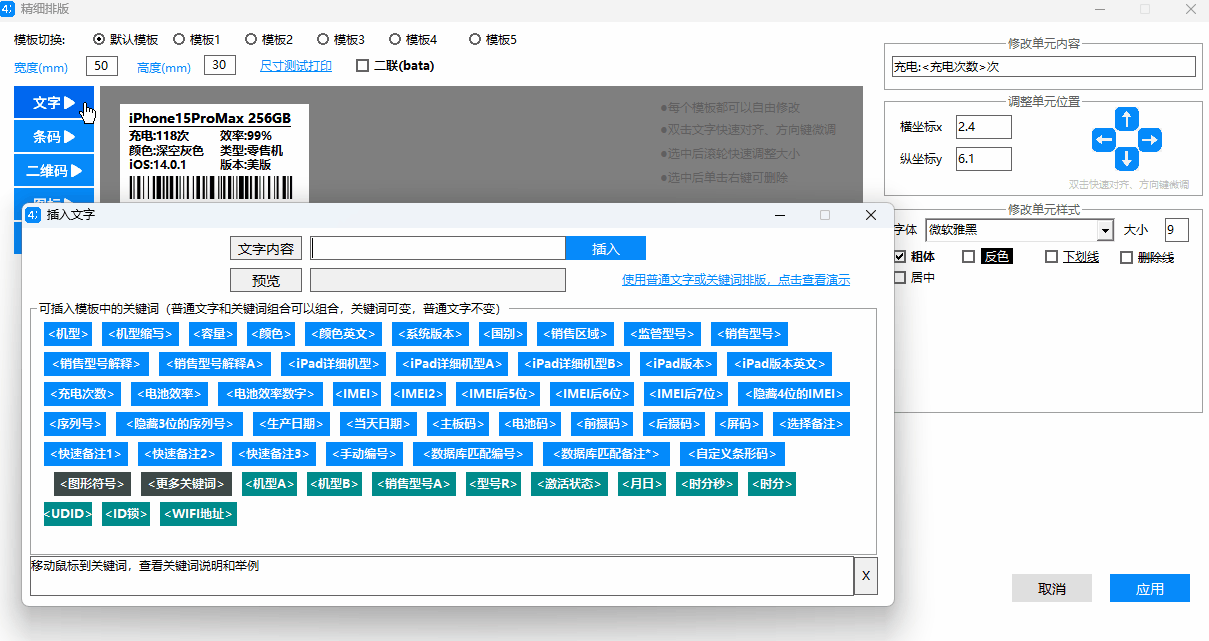Click the up arrow position button

[1127, 119]
